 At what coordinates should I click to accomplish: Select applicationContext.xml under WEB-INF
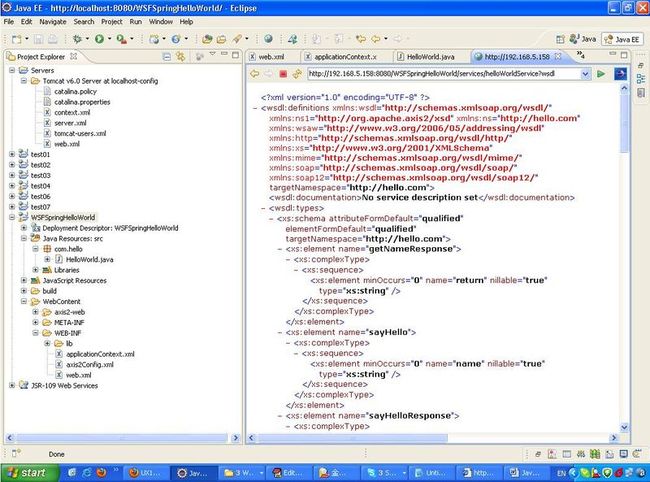tap(100, 354)
